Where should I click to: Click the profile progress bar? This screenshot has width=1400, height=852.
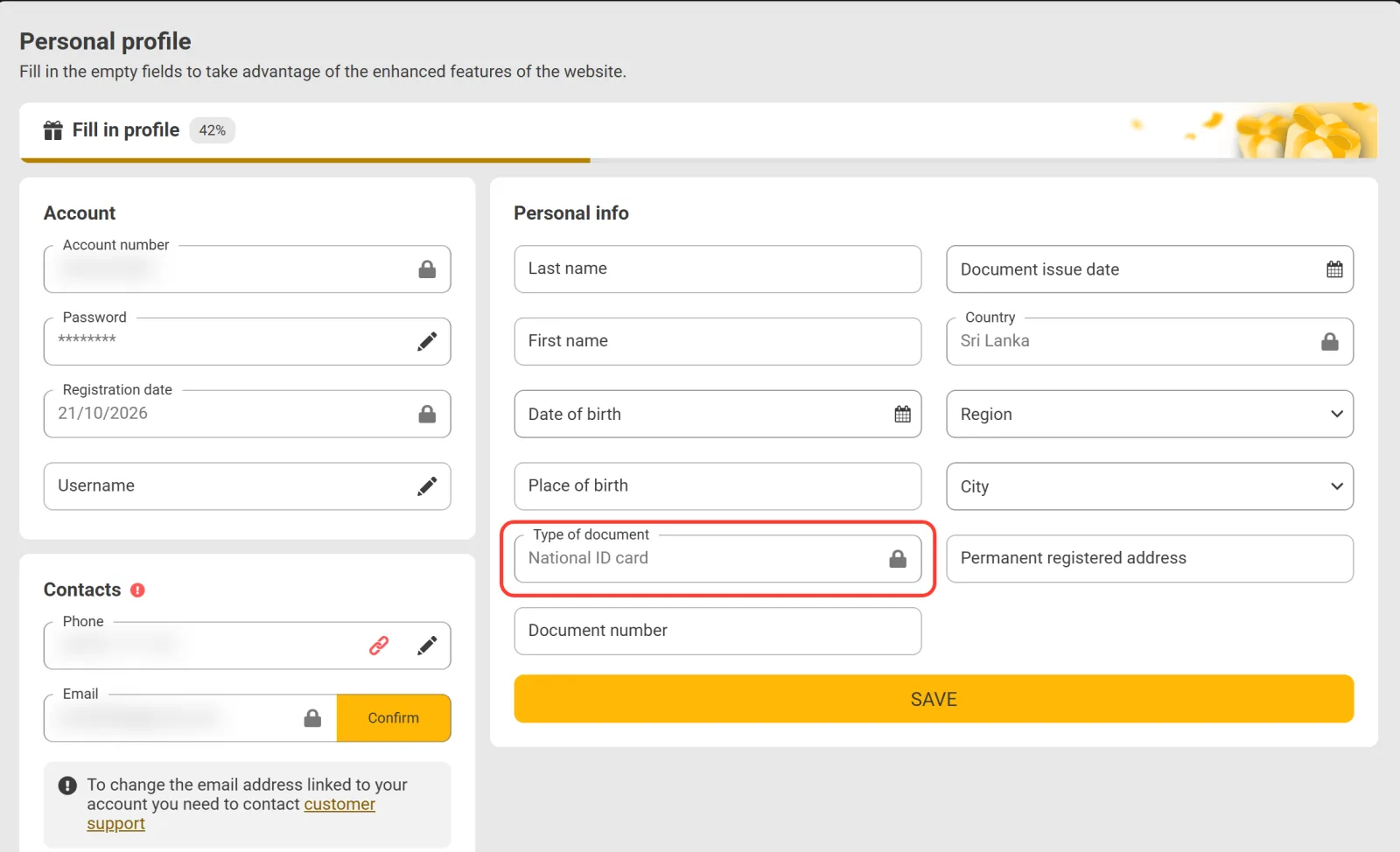click(698, 160)
